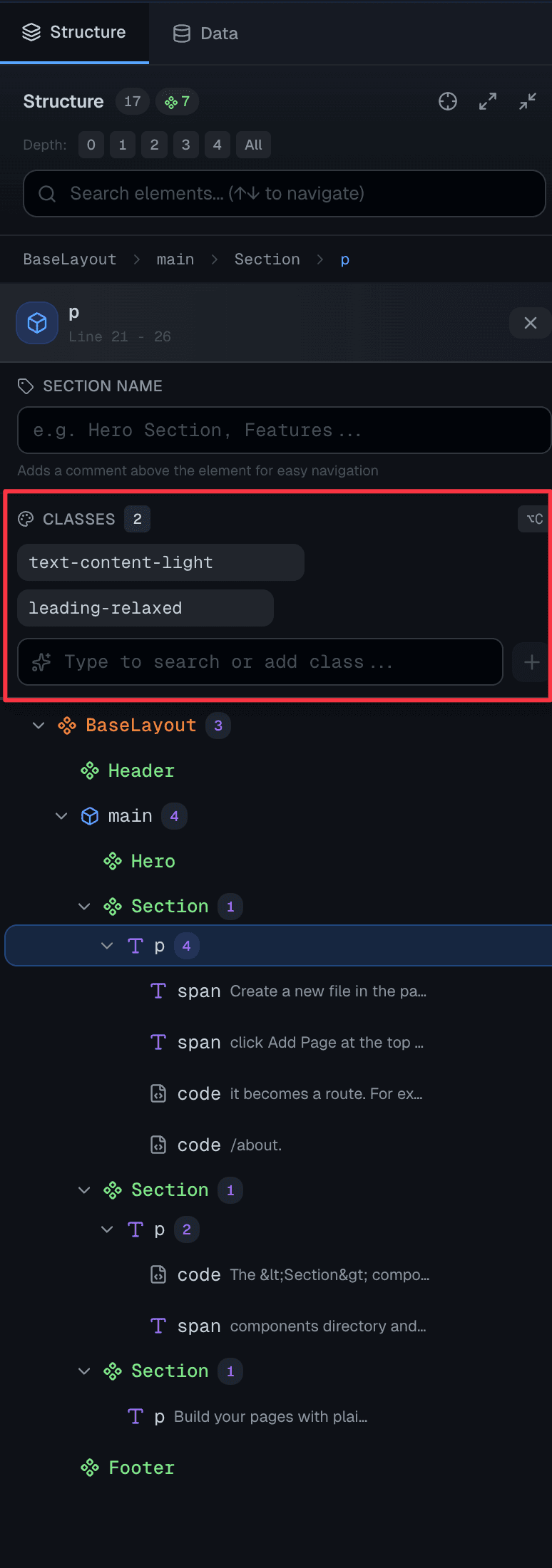This screenshot has height=1568, width=552.
Task: Click the plus icon to add a class
Action: coord(532,662)
